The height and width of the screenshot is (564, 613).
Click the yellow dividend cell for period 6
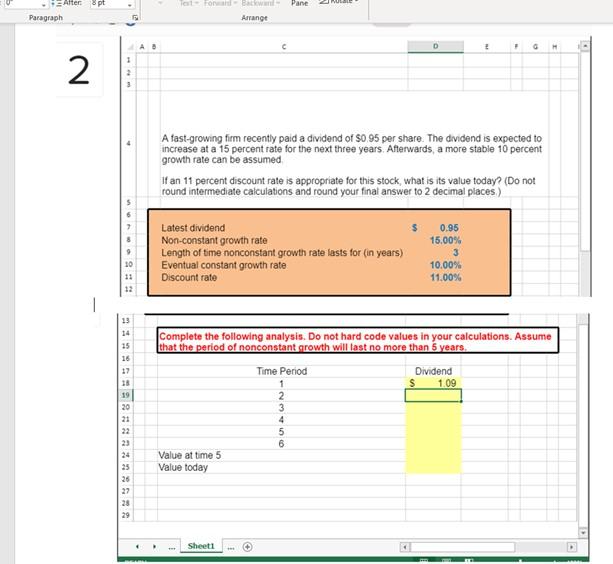click(433, 443)
